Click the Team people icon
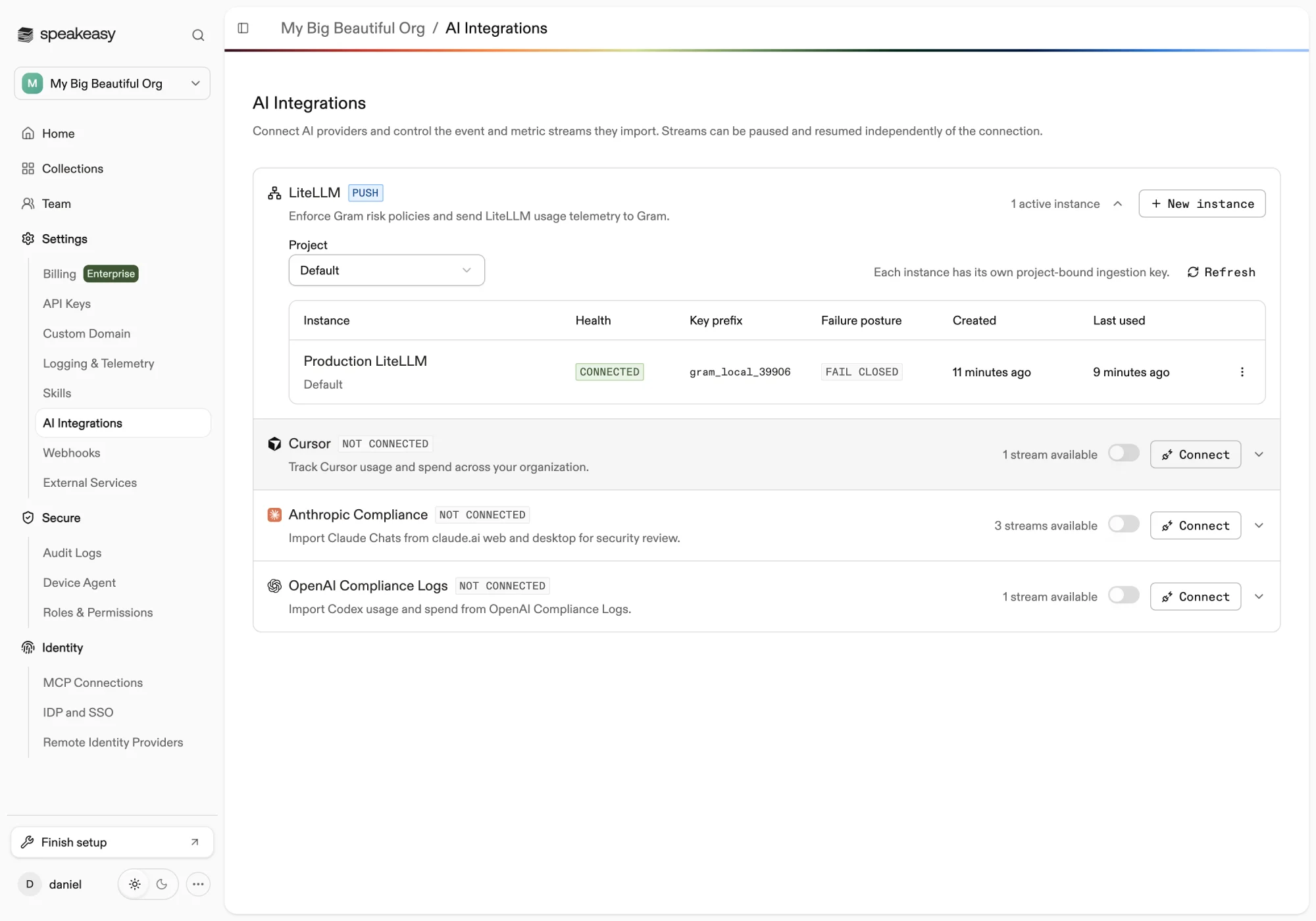Screen dimensions: 1316x921 [x=28, y=204]
